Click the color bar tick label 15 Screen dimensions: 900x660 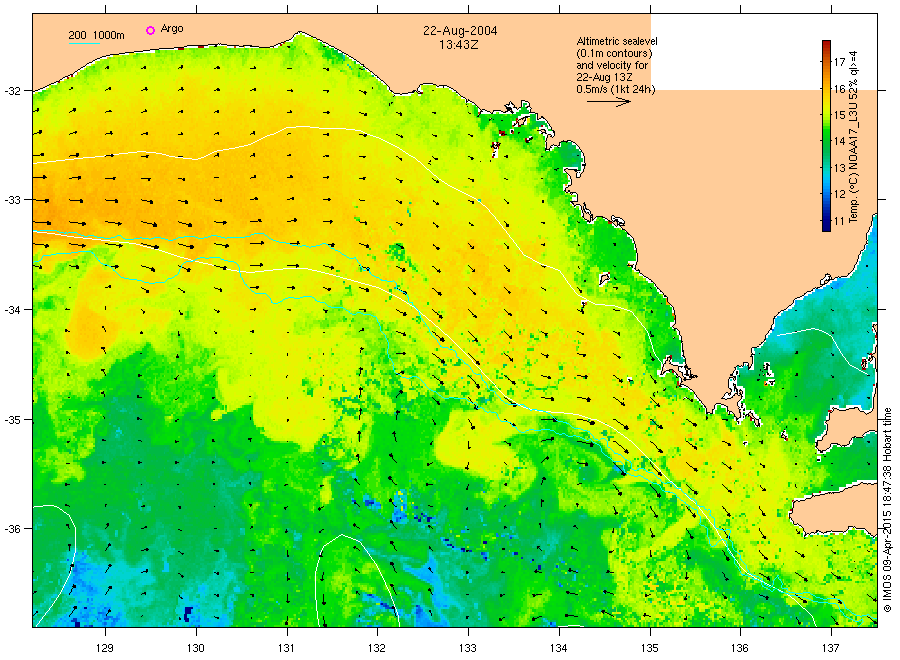(839, 115)
